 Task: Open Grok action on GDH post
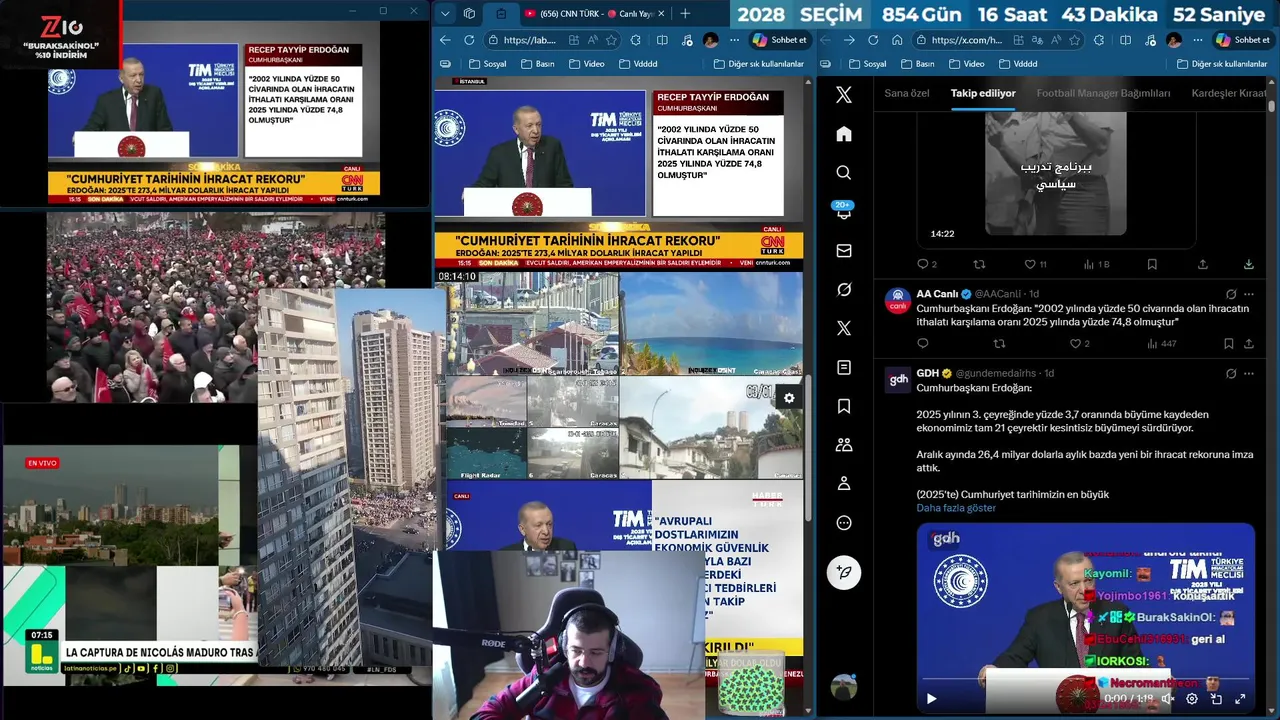pyautogui.click(x=1231, y=373)
